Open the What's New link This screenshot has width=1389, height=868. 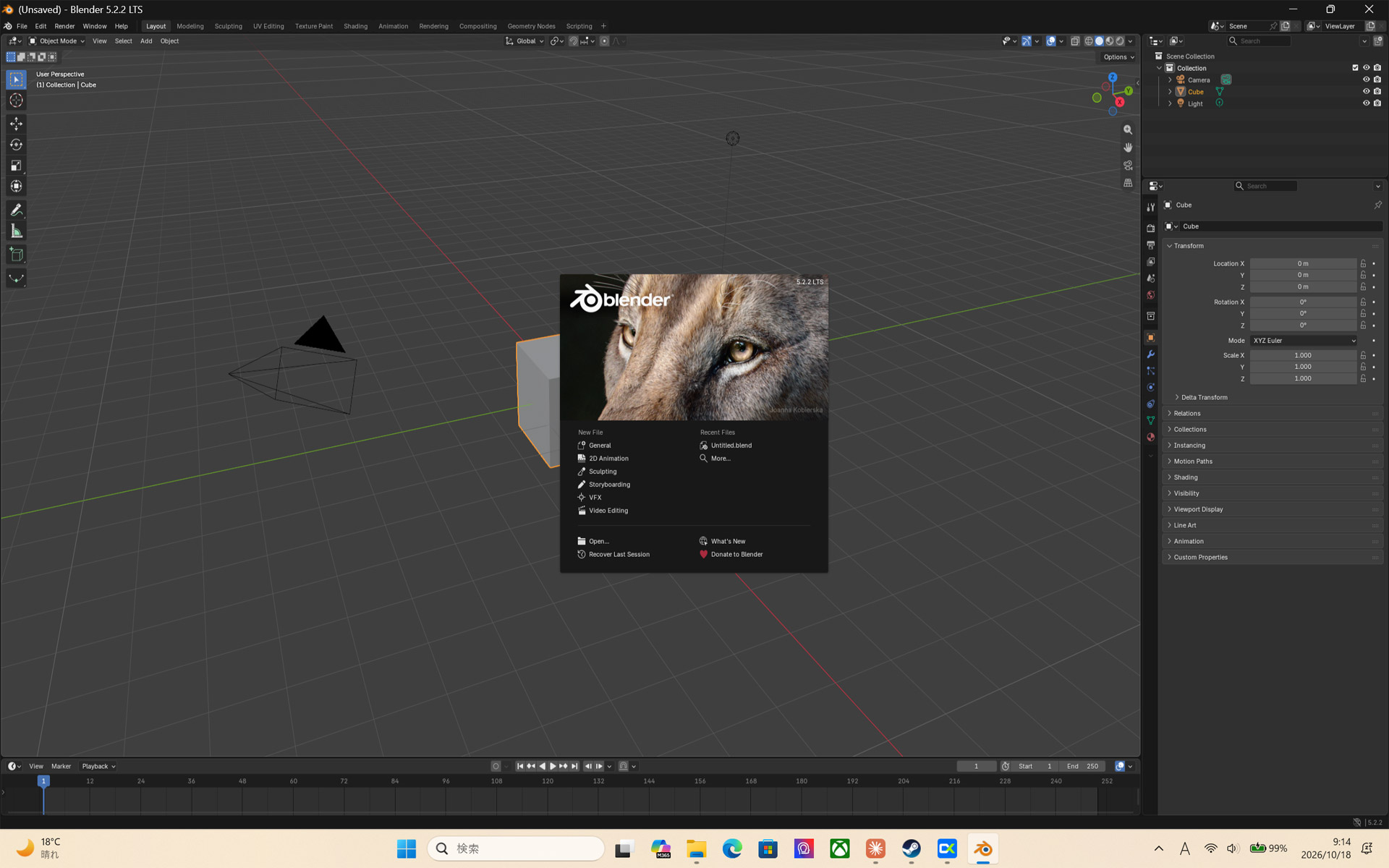tap(728, 542)
